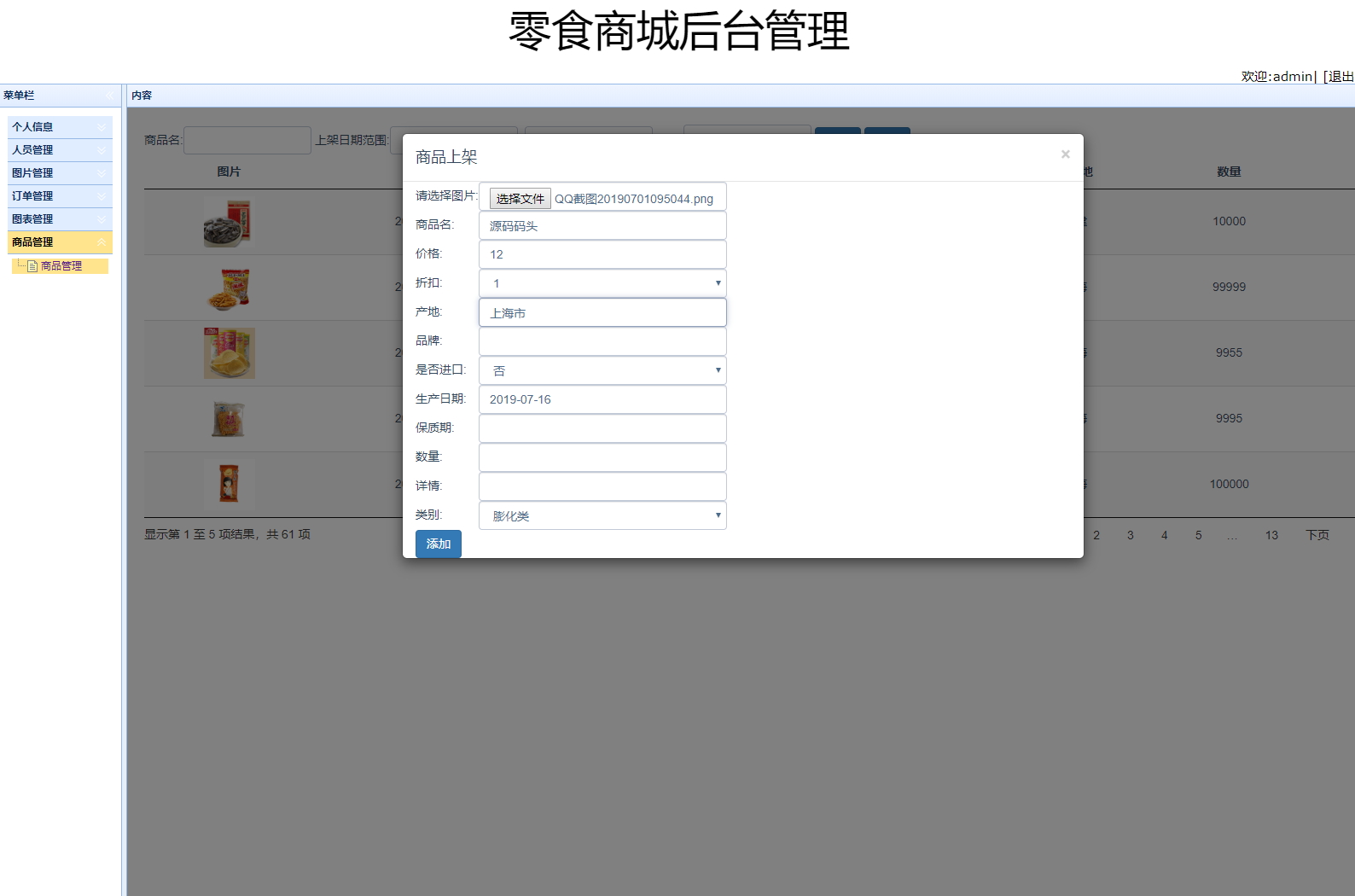
Task: Open the 是否进口 dropdown
Action: (602, 370)
